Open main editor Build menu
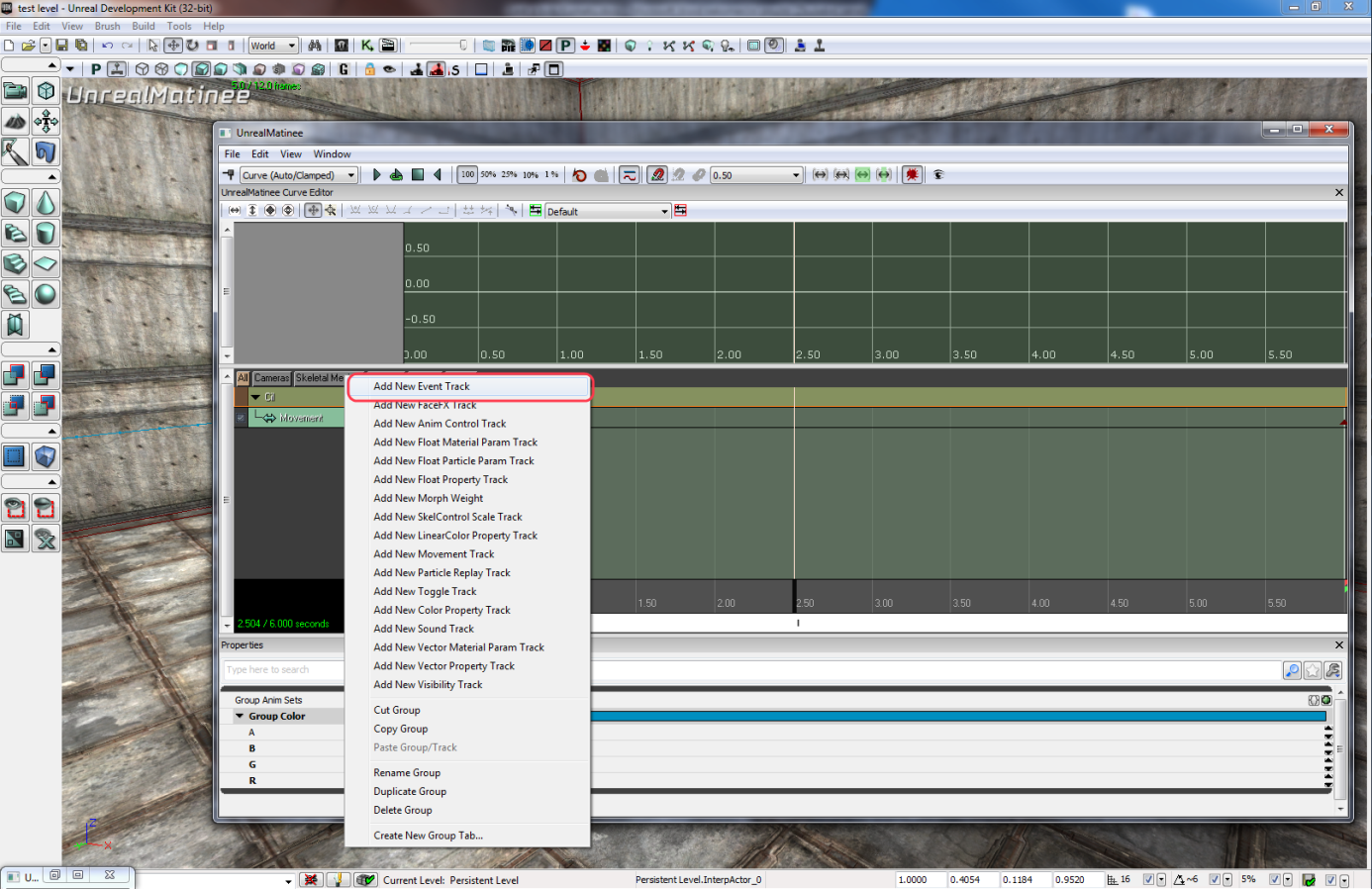This screenshot has height=889, width=1372. (144, 26)
